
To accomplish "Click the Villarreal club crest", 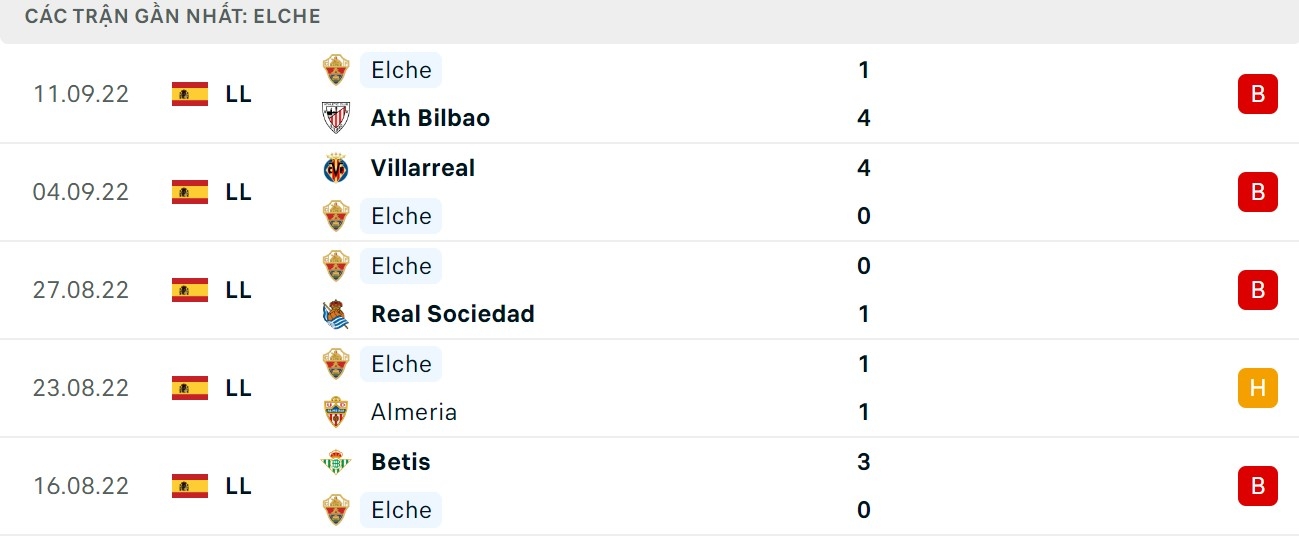I will pyautogui.click(x=336, y=168).
